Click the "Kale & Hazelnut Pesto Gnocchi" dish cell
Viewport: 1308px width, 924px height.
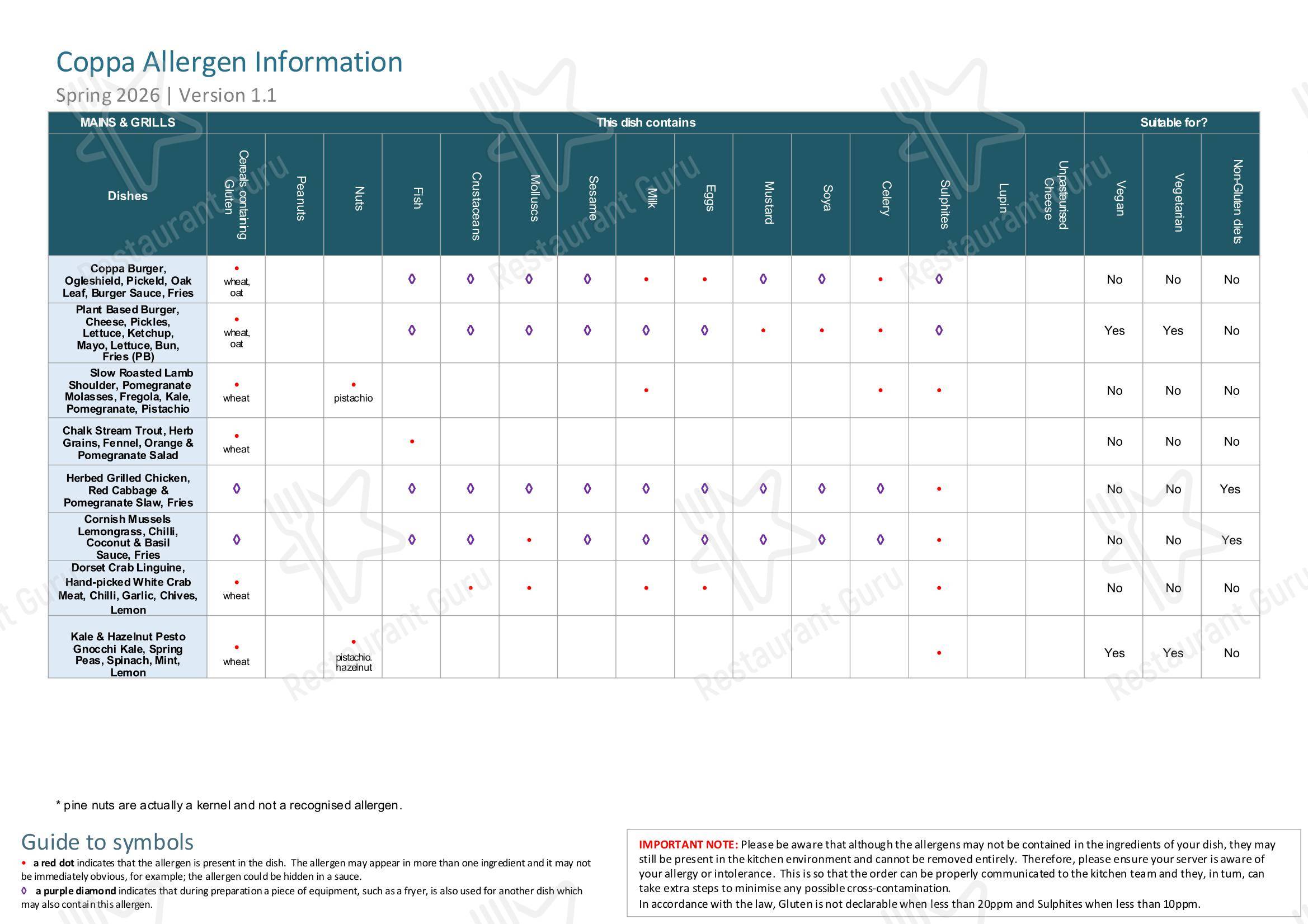128,647
